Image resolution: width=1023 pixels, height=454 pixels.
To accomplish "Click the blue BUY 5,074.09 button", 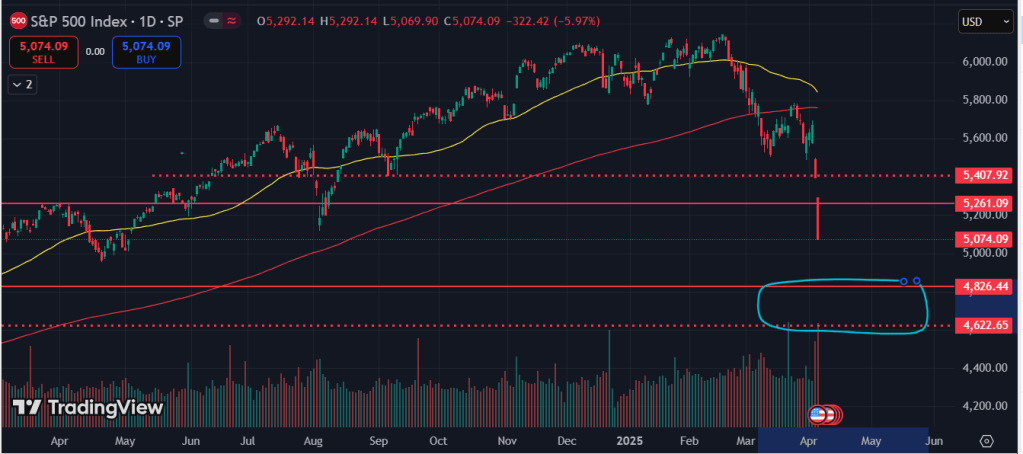I will pos(146,52).
